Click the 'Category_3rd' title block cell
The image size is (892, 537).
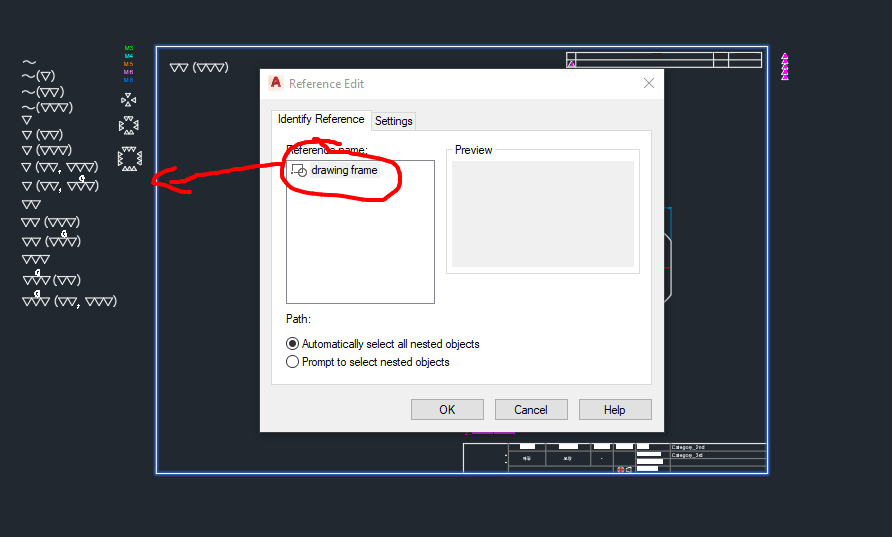click(718, 456)
